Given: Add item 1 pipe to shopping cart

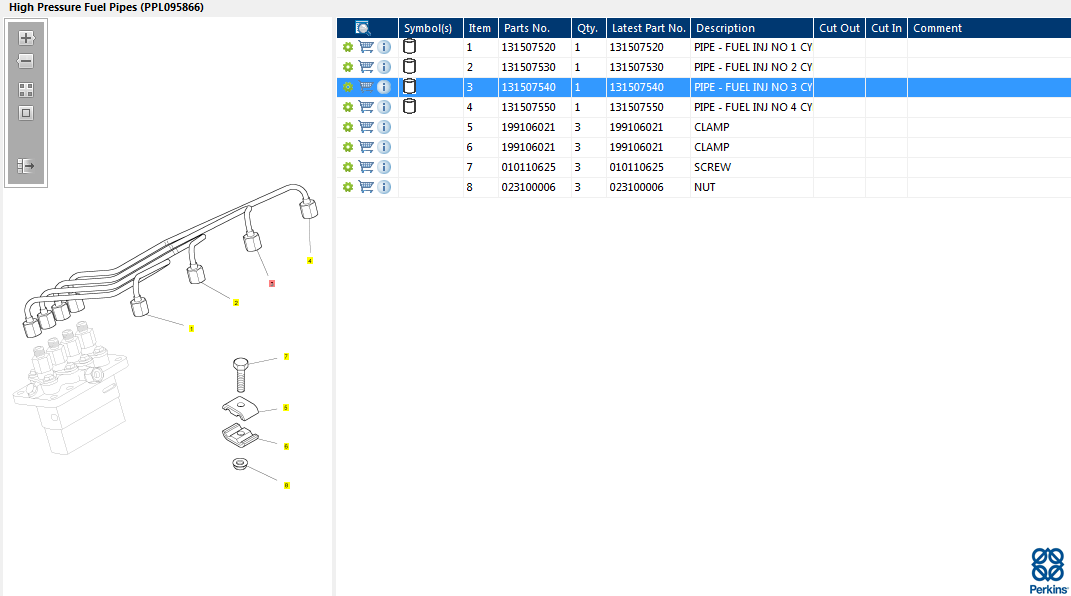Looking at the screenshot, I should [x=366, y=47].
